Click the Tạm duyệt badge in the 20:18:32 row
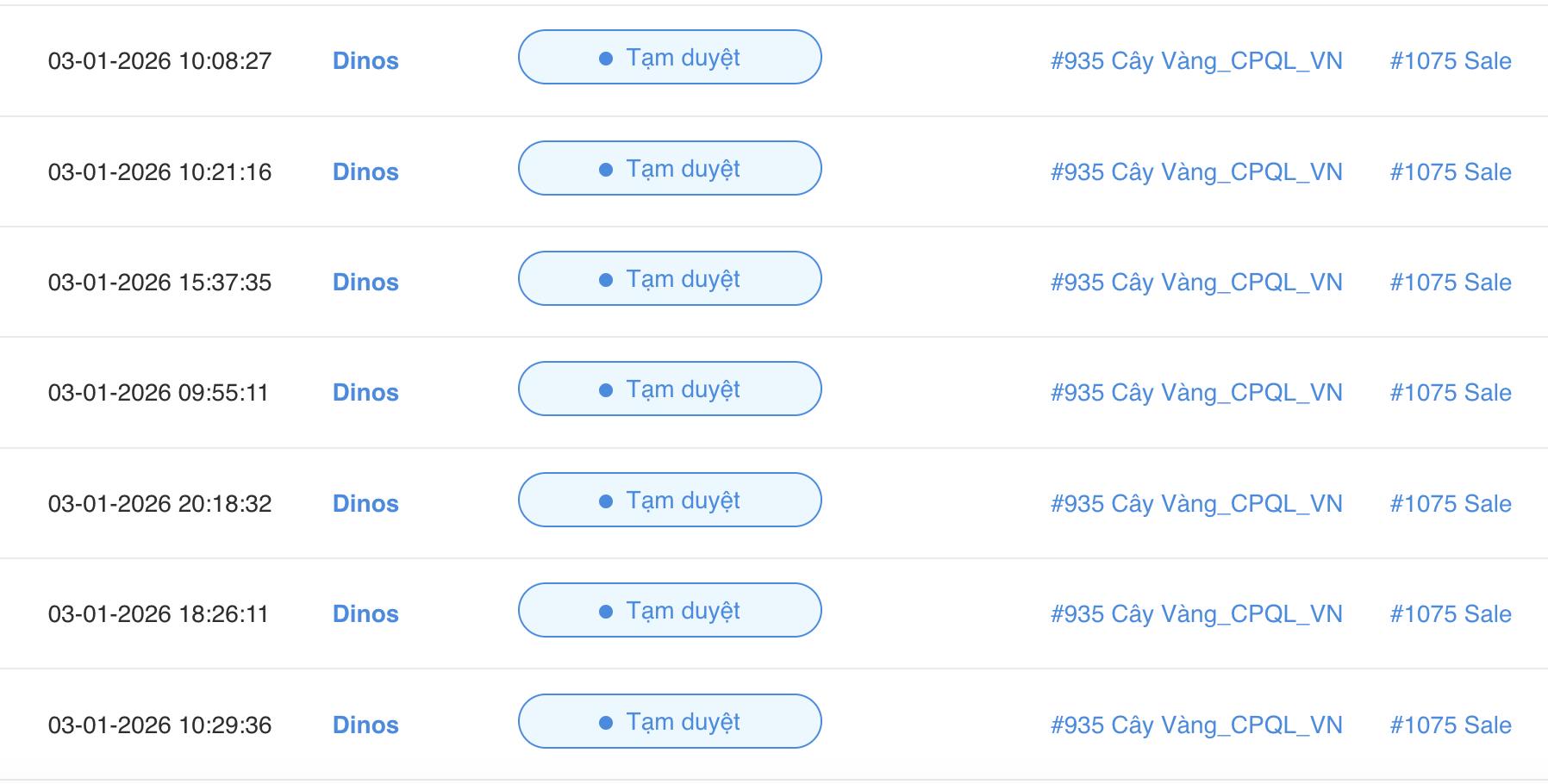Image resolution: width=1548 pixels, height=784 pixels. click(670, 500)
